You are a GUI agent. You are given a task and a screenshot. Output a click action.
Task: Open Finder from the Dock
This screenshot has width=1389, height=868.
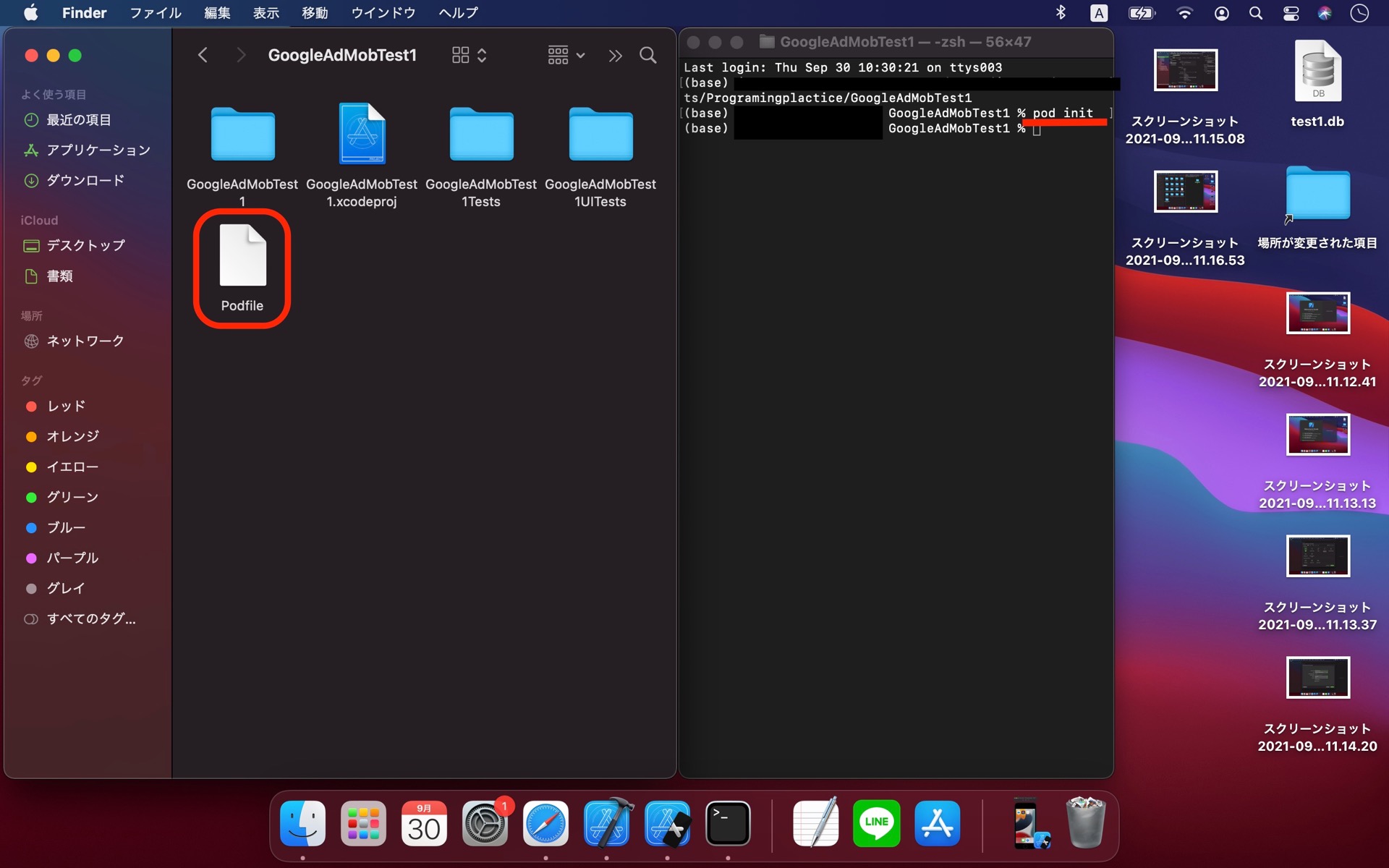coord(302,823)
